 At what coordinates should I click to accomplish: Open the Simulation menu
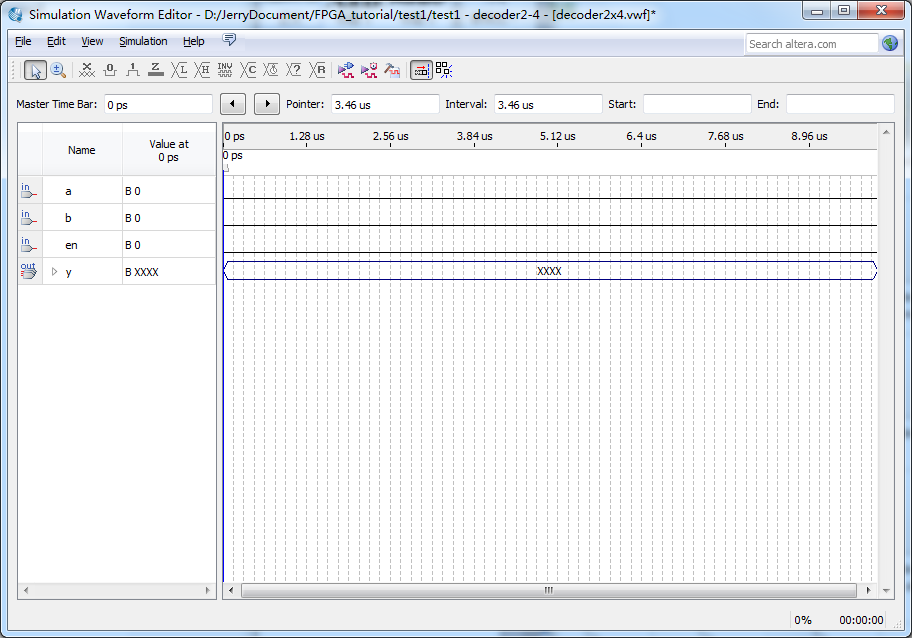(143, 41)
